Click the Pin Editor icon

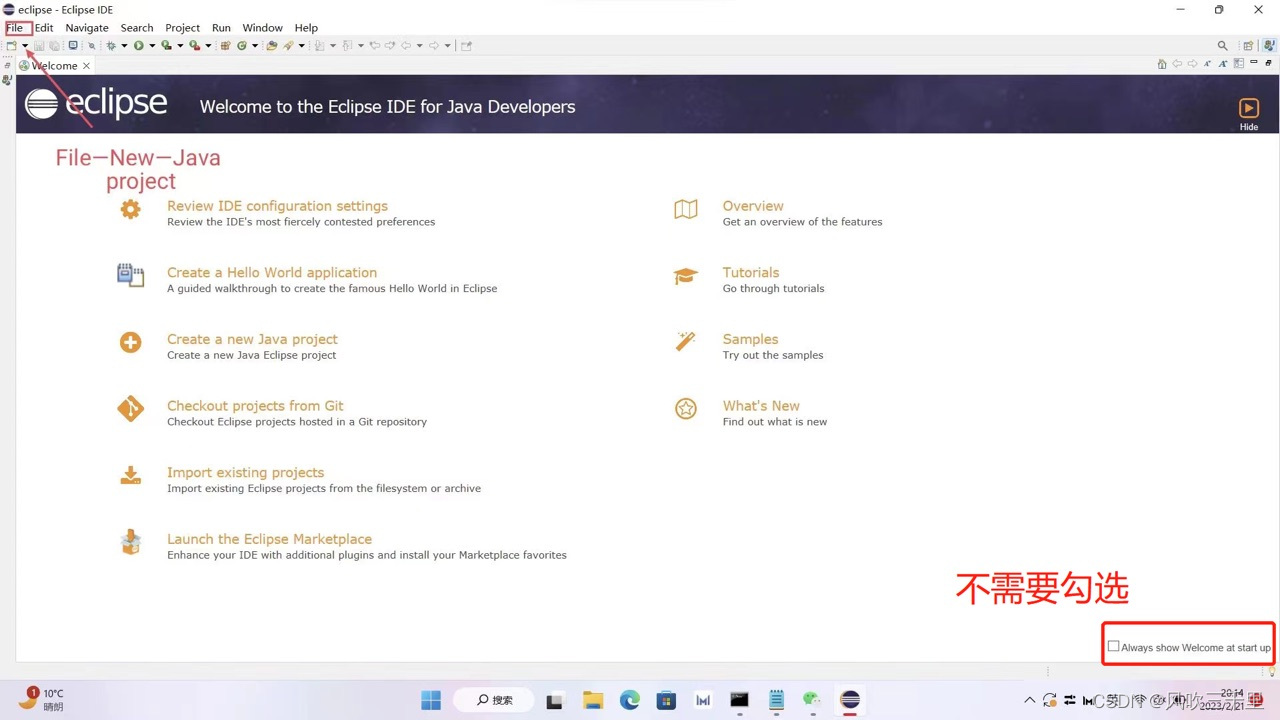point(466,45)
